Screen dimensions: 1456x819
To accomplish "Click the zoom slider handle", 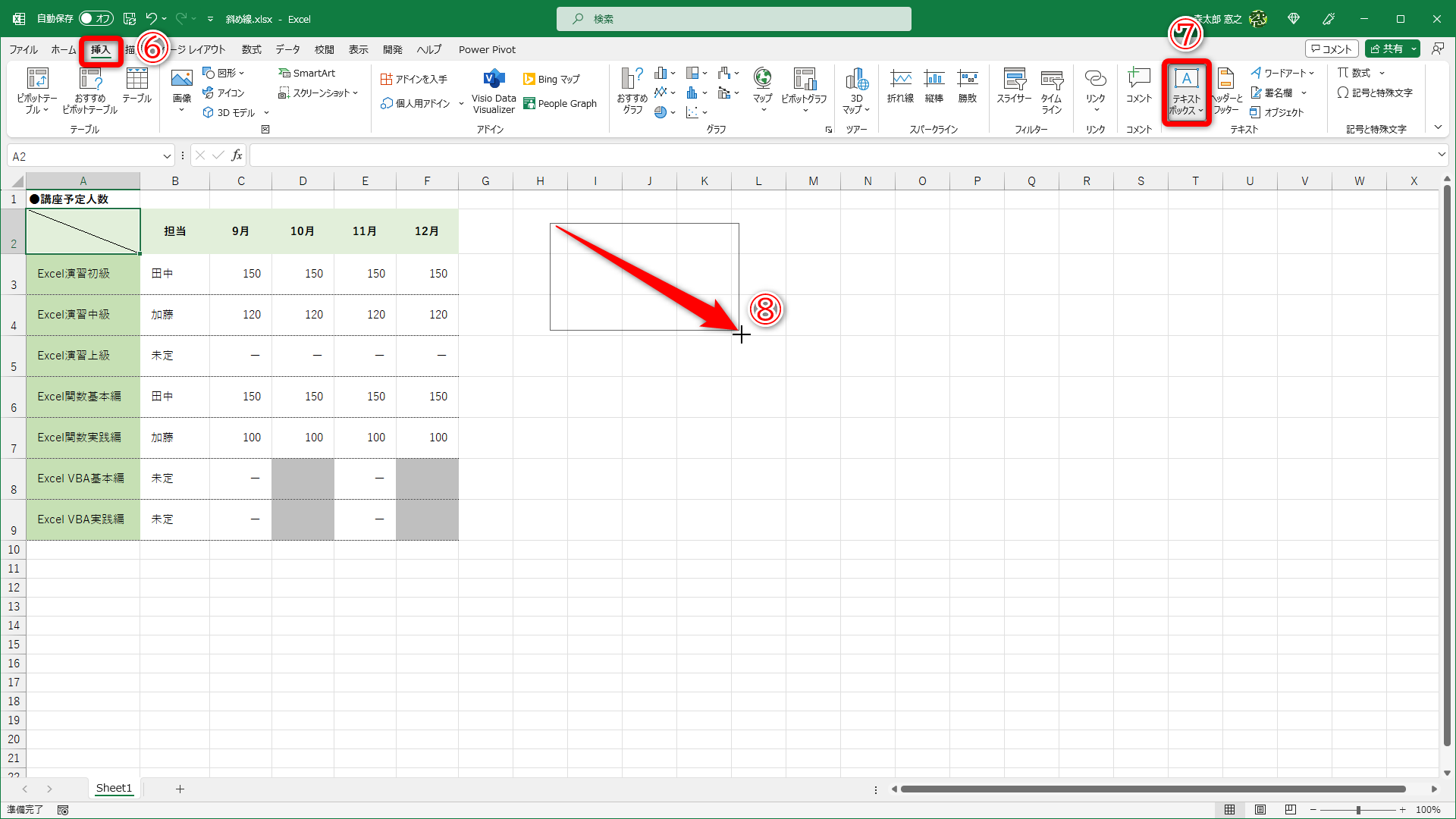I will tap(1358, 810).
